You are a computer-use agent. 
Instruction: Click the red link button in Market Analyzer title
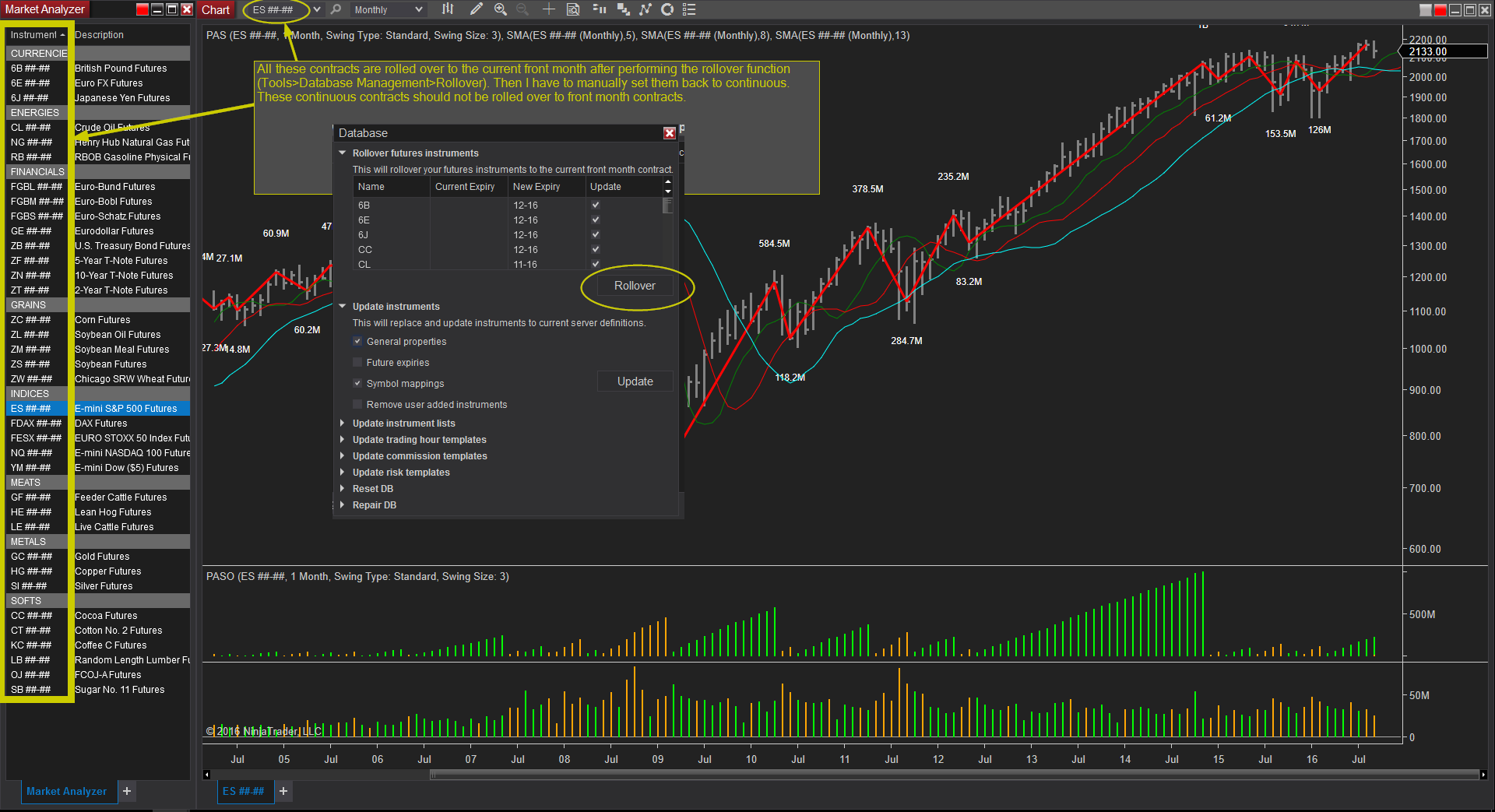pyautogui.click(x=142, y=9)
